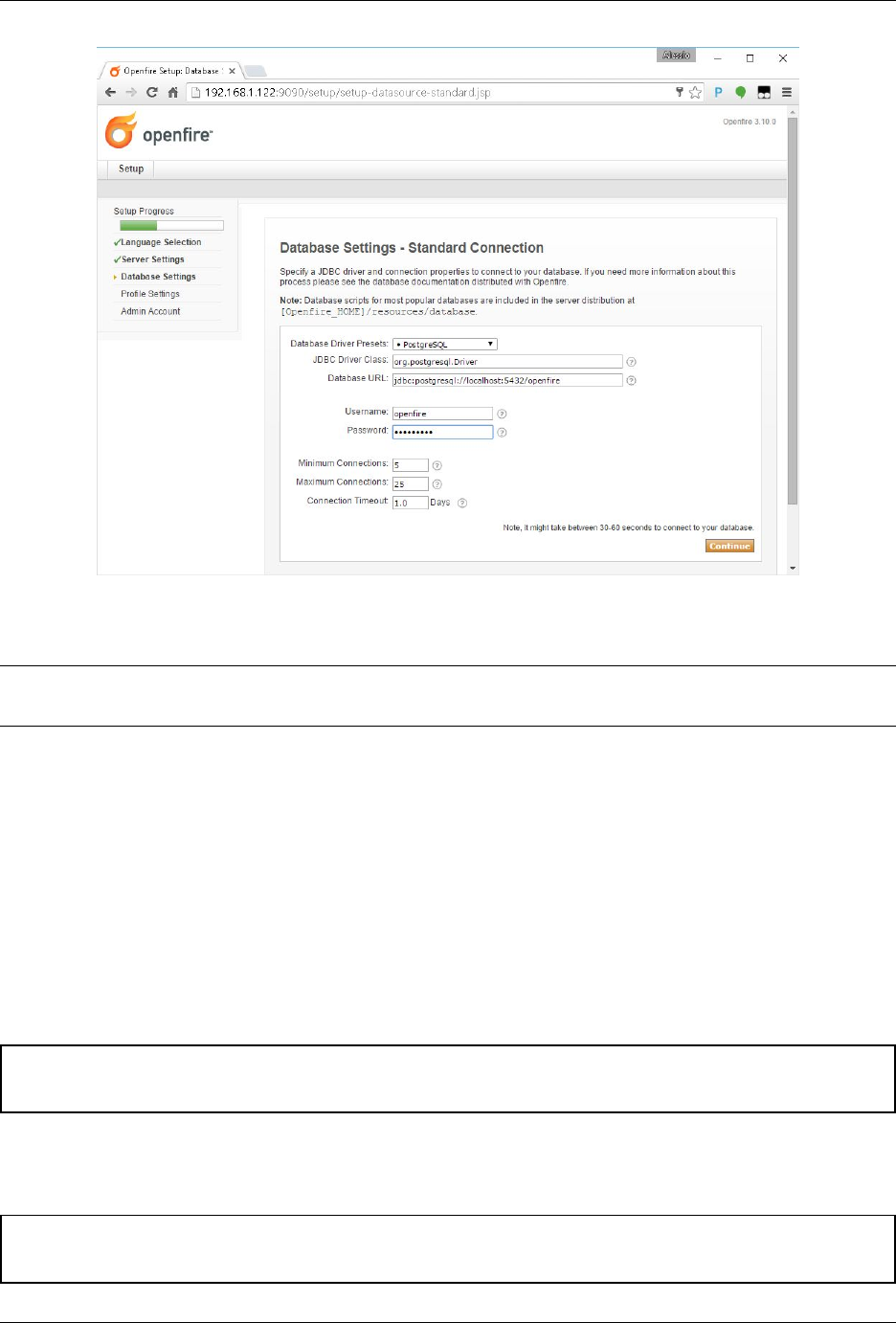Click Language Selection setup step
The image size is (896, 1323).
coord(161,242)
